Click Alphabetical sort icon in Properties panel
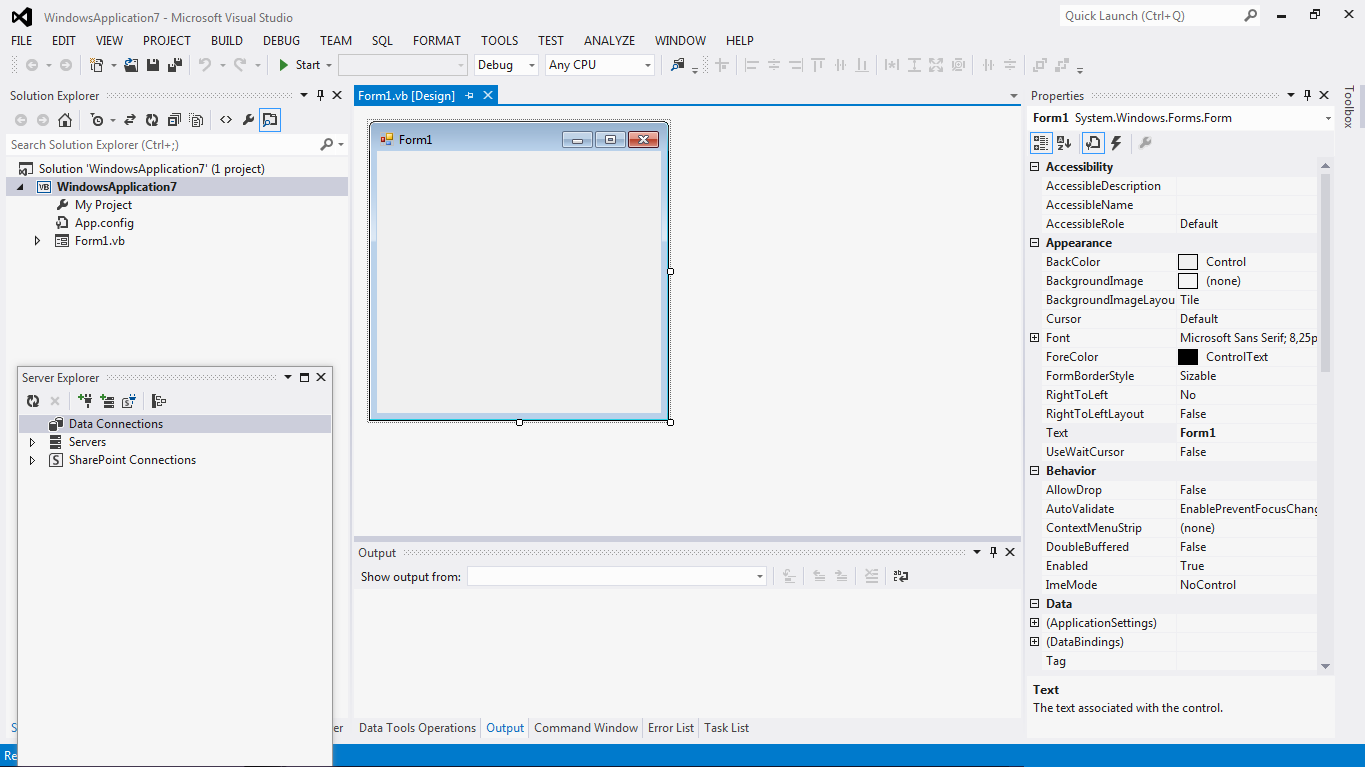Screen dimensions: 1365x767 [1064, 142]
